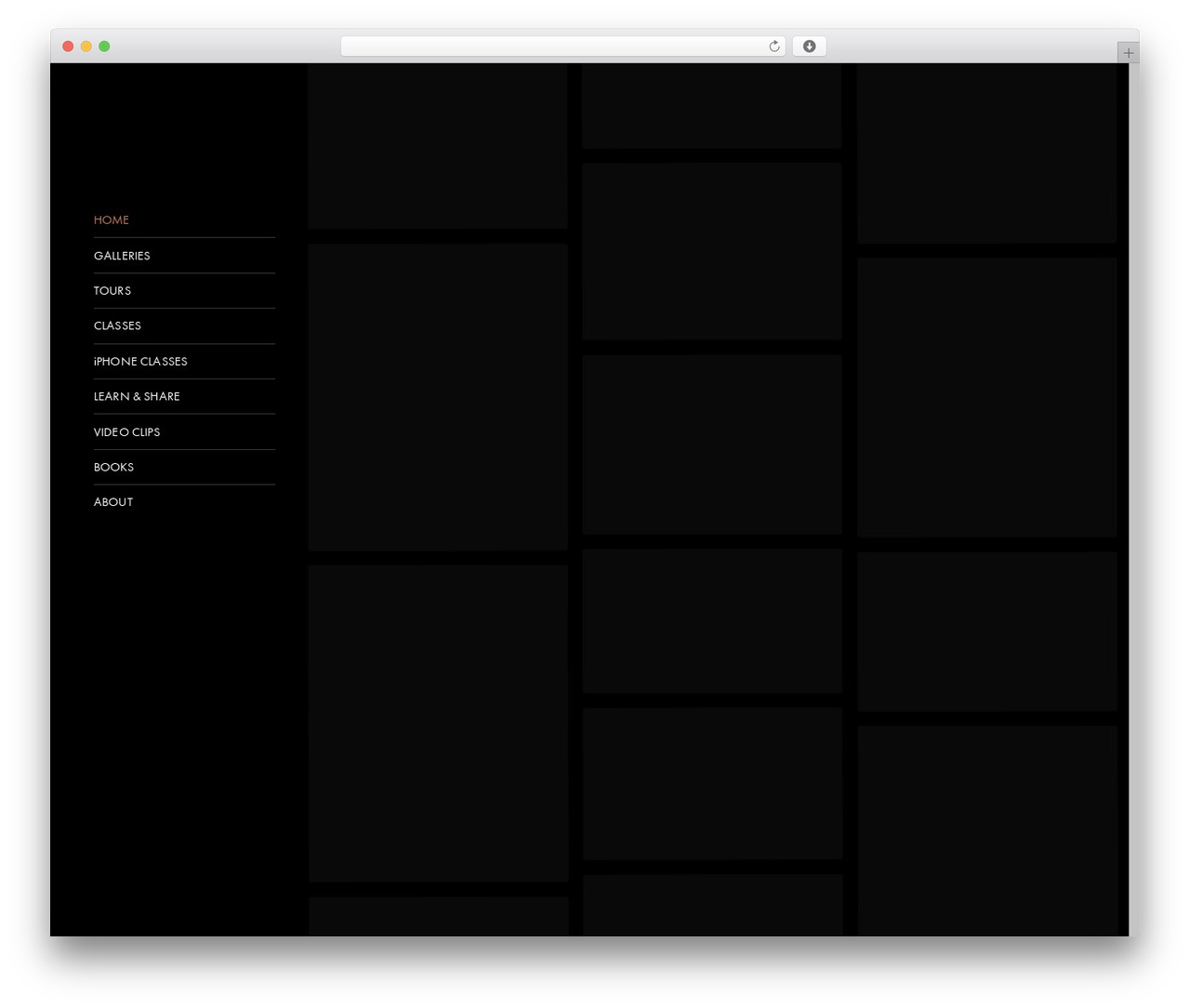Open the GALLERIES menu item
The width and height of the screenshot is (1190, 1008).
(122, 256)
